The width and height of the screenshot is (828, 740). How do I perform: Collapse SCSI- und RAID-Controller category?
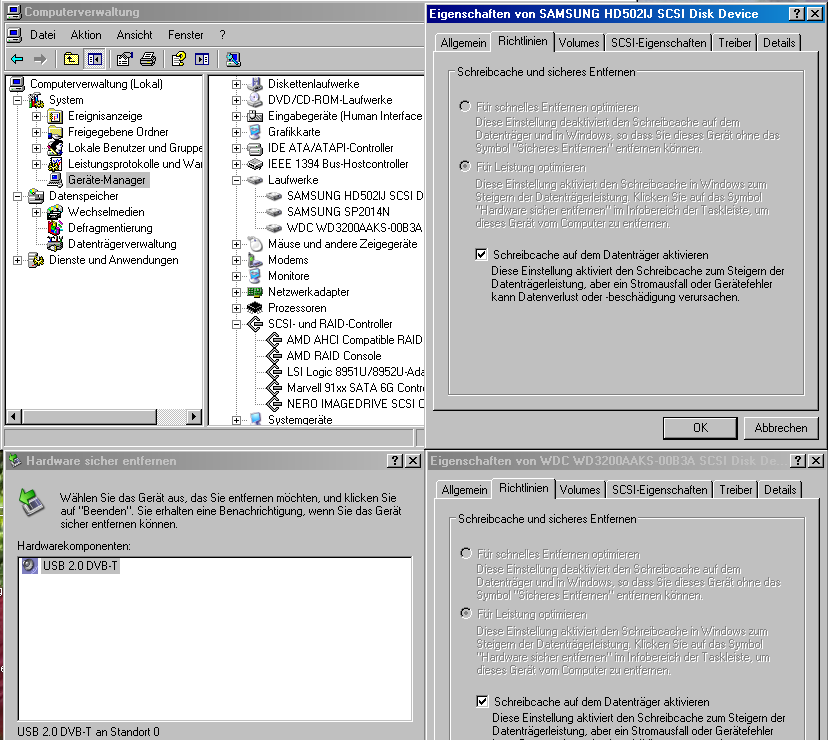237,324
